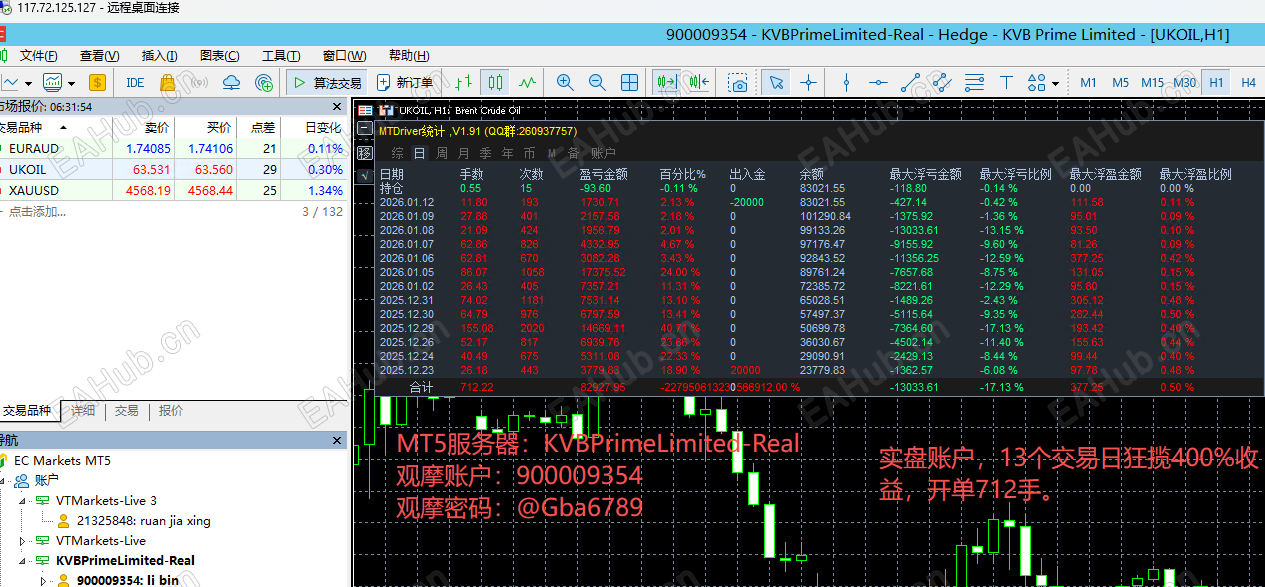Switch to the 详细 tab in Market Watch
This screenshot has width=1265, height=587.
coord(83,410)
